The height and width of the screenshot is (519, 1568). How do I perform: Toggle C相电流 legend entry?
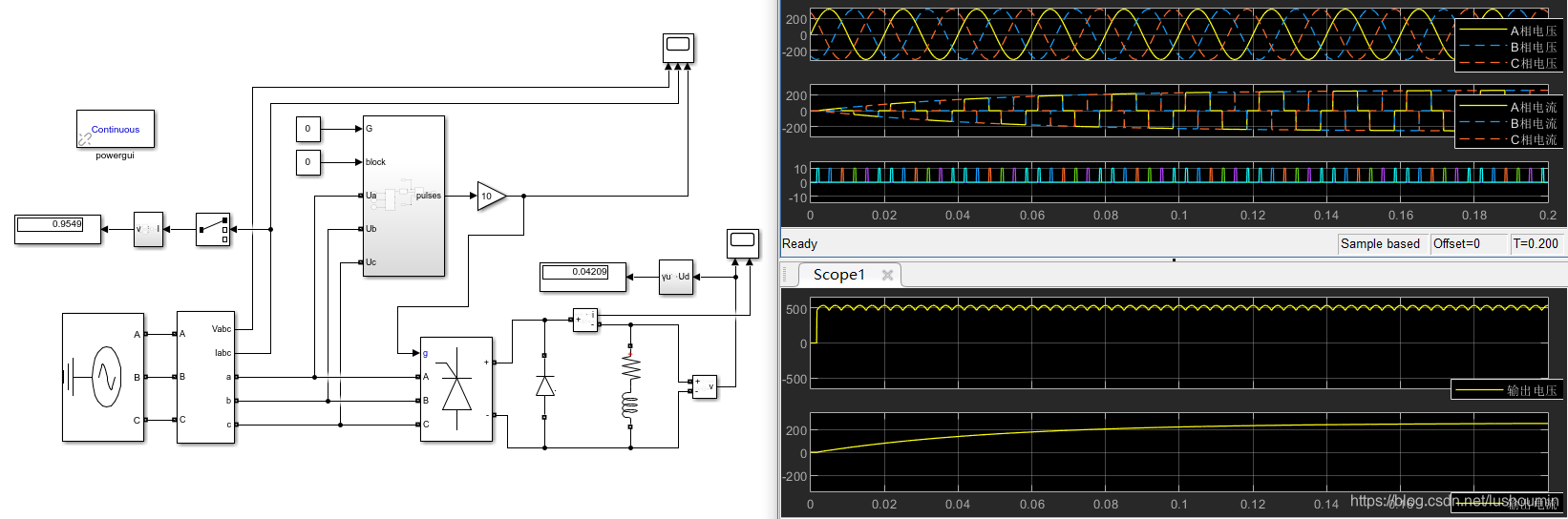(1509, 140)
